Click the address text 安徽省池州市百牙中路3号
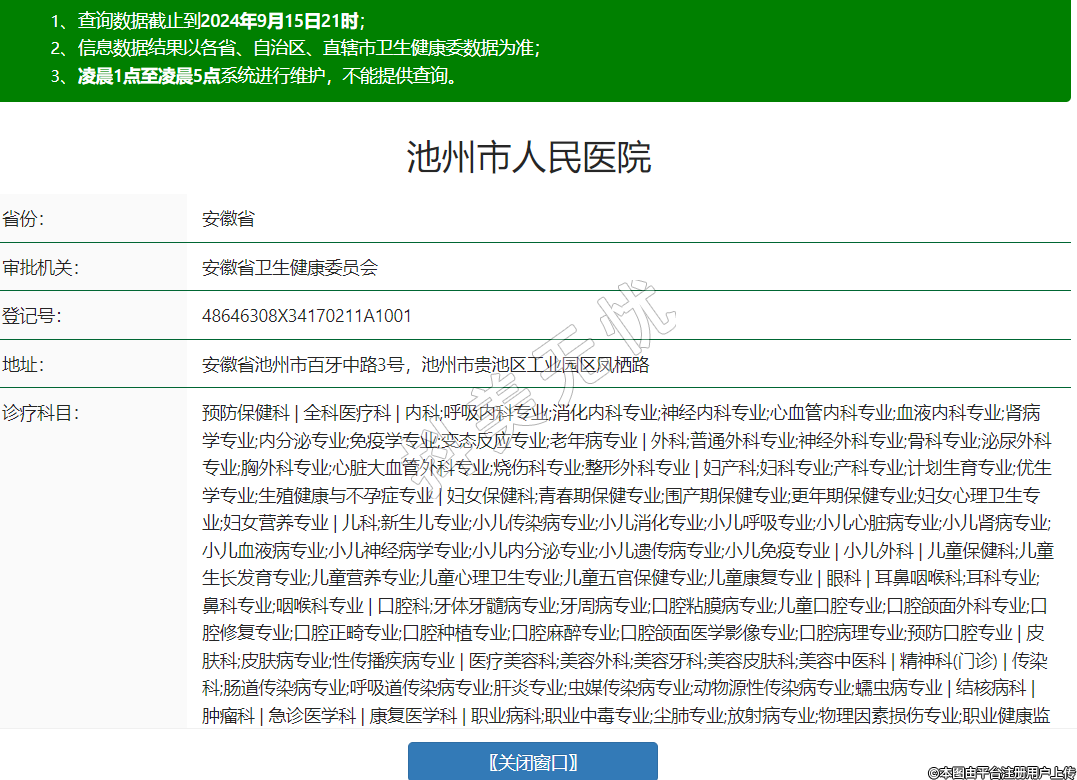Image resolution: width=1077 pixels, height=780 pixels. coord(307,364)
